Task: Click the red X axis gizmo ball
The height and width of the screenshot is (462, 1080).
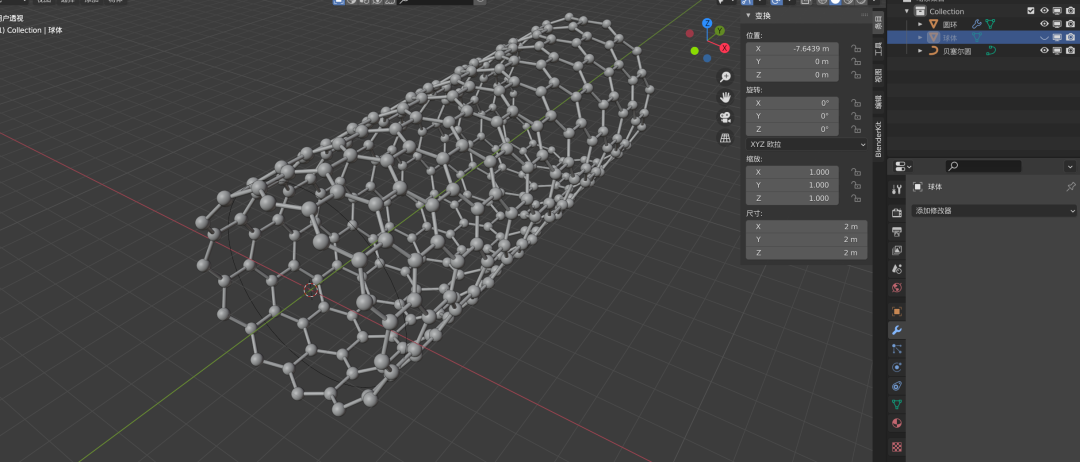Action: point(725,48)
